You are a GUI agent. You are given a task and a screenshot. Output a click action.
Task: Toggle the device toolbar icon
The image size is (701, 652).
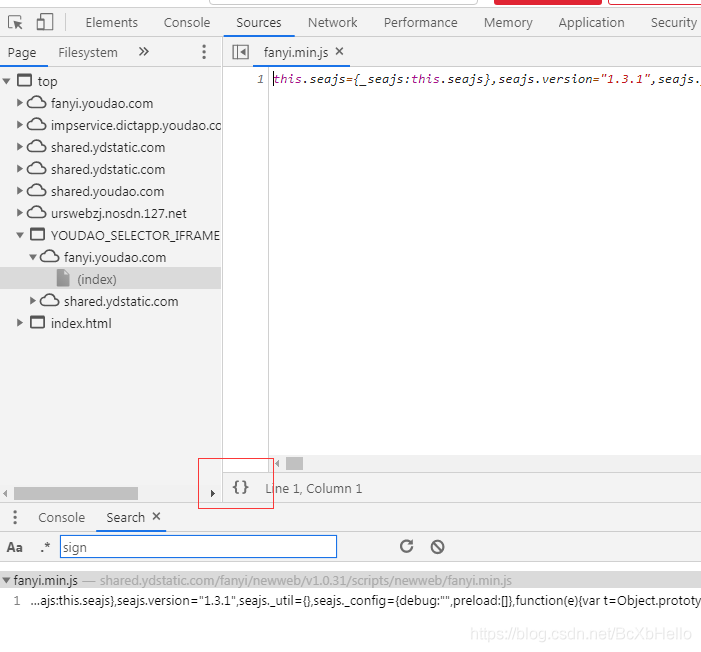click(x=45, y=22)
